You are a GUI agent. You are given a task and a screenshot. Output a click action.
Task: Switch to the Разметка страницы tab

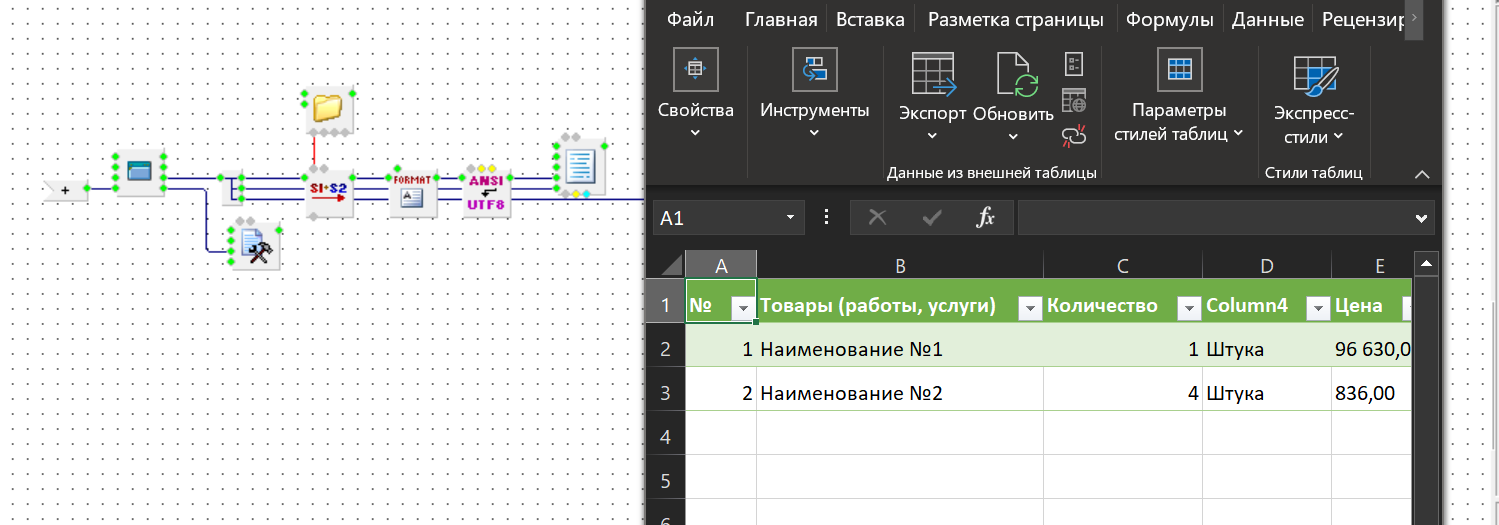tap(1015, 20)
